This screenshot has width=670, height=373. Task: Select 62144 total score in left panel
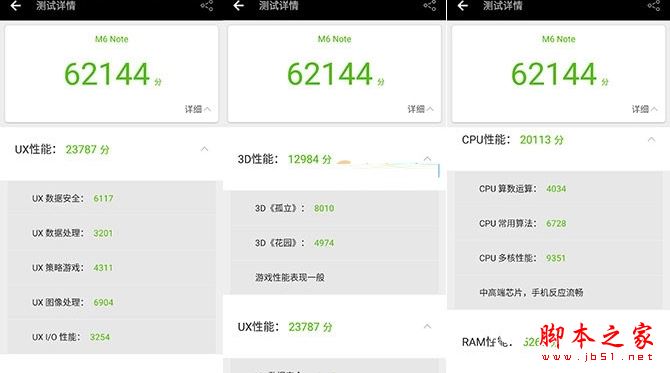pyautogui.click(x=107, y=74)
